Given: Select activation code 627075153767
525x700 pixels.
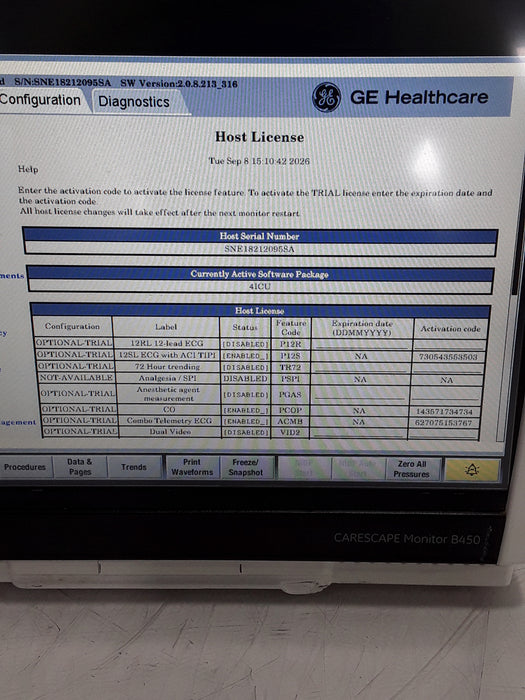Looking at the screenshot, I should (443, 423).
